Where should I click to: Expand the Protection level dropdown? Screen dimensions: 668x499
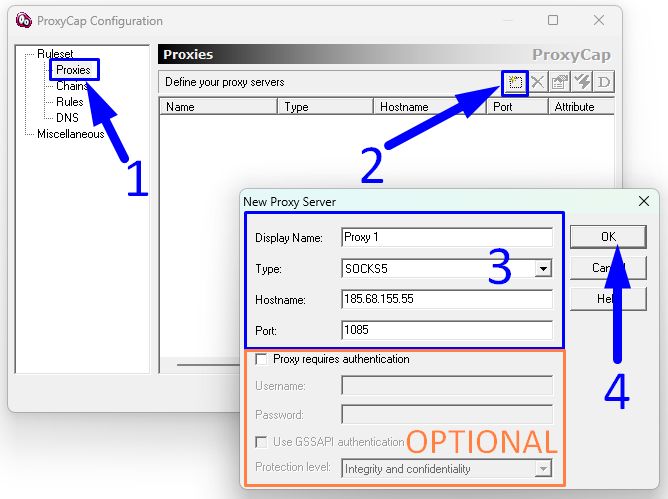coord(543,468)
